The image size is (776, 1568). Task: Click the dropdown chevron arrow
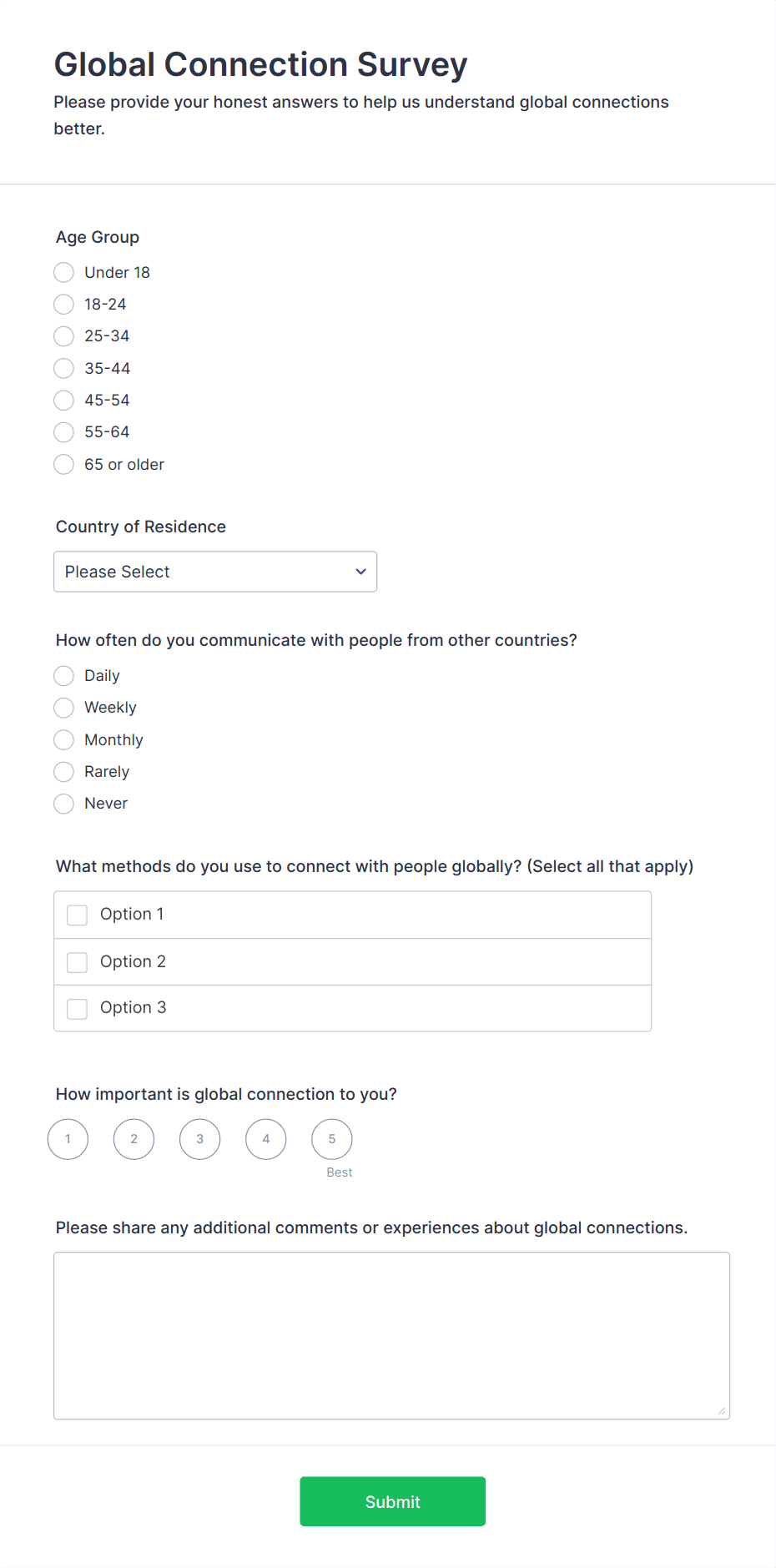[x=361, y=572]
